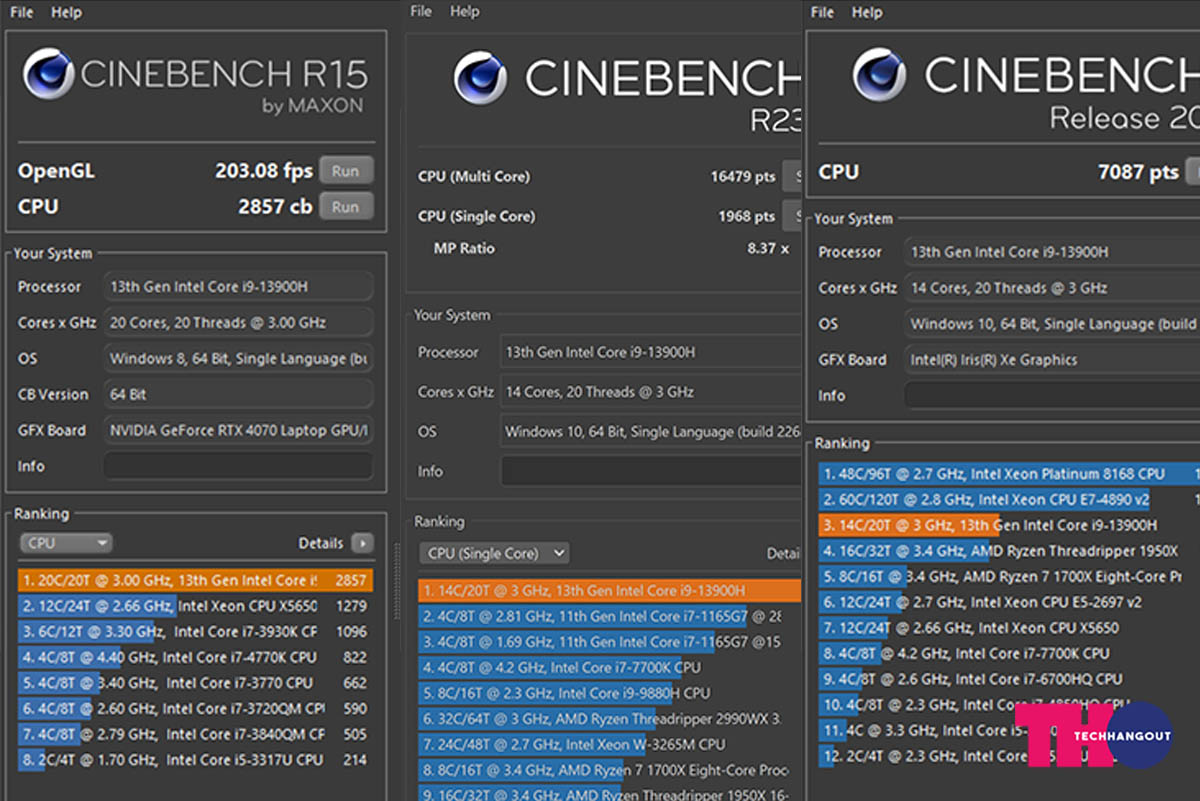Click the empty Info field in Cinebench R15
This screenshot has height=801, width=1200.
coord(239,466)
